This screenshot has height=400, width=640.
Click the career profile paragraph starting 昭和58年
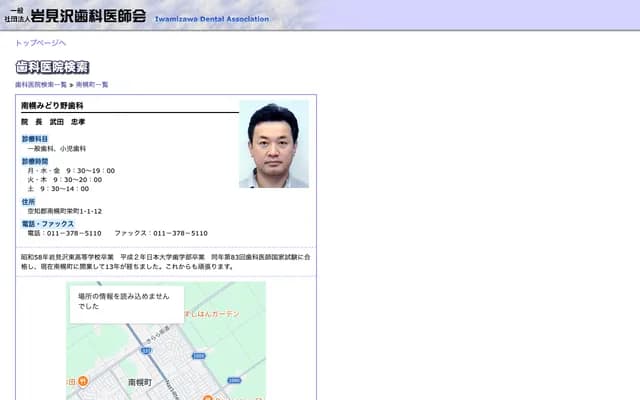[x=166, y=262]
